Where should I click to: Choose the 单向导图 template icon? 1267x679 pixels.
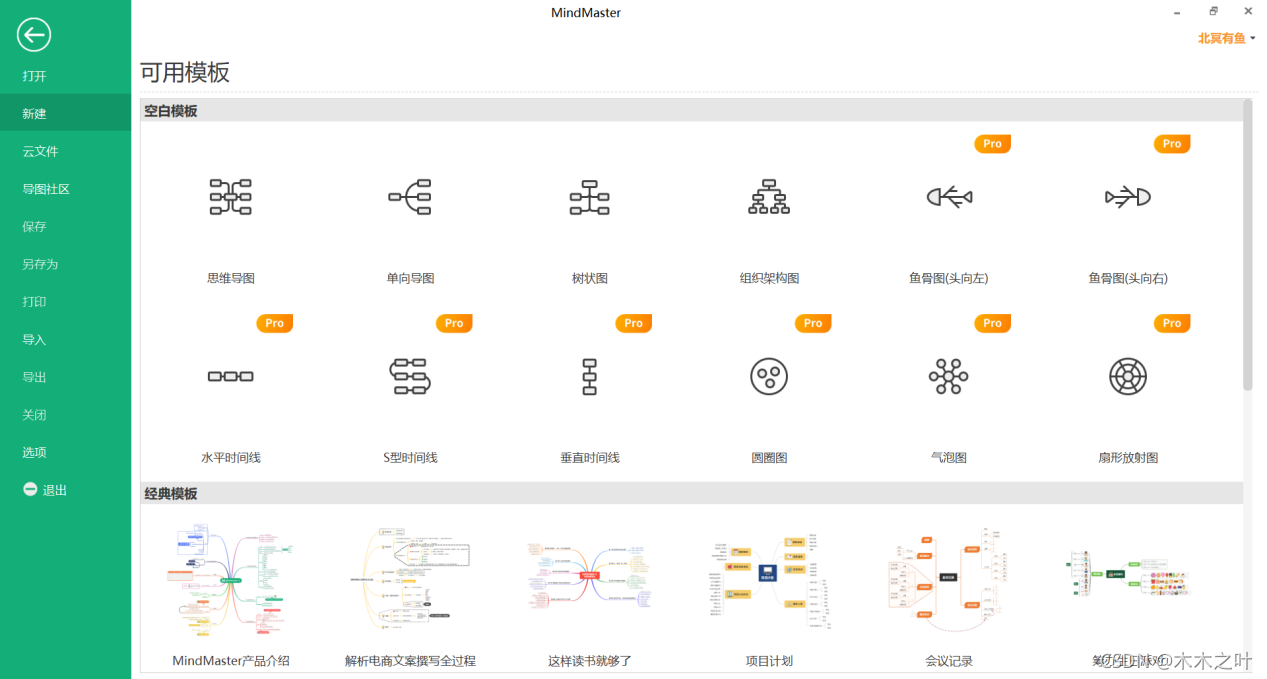(410, 197)
